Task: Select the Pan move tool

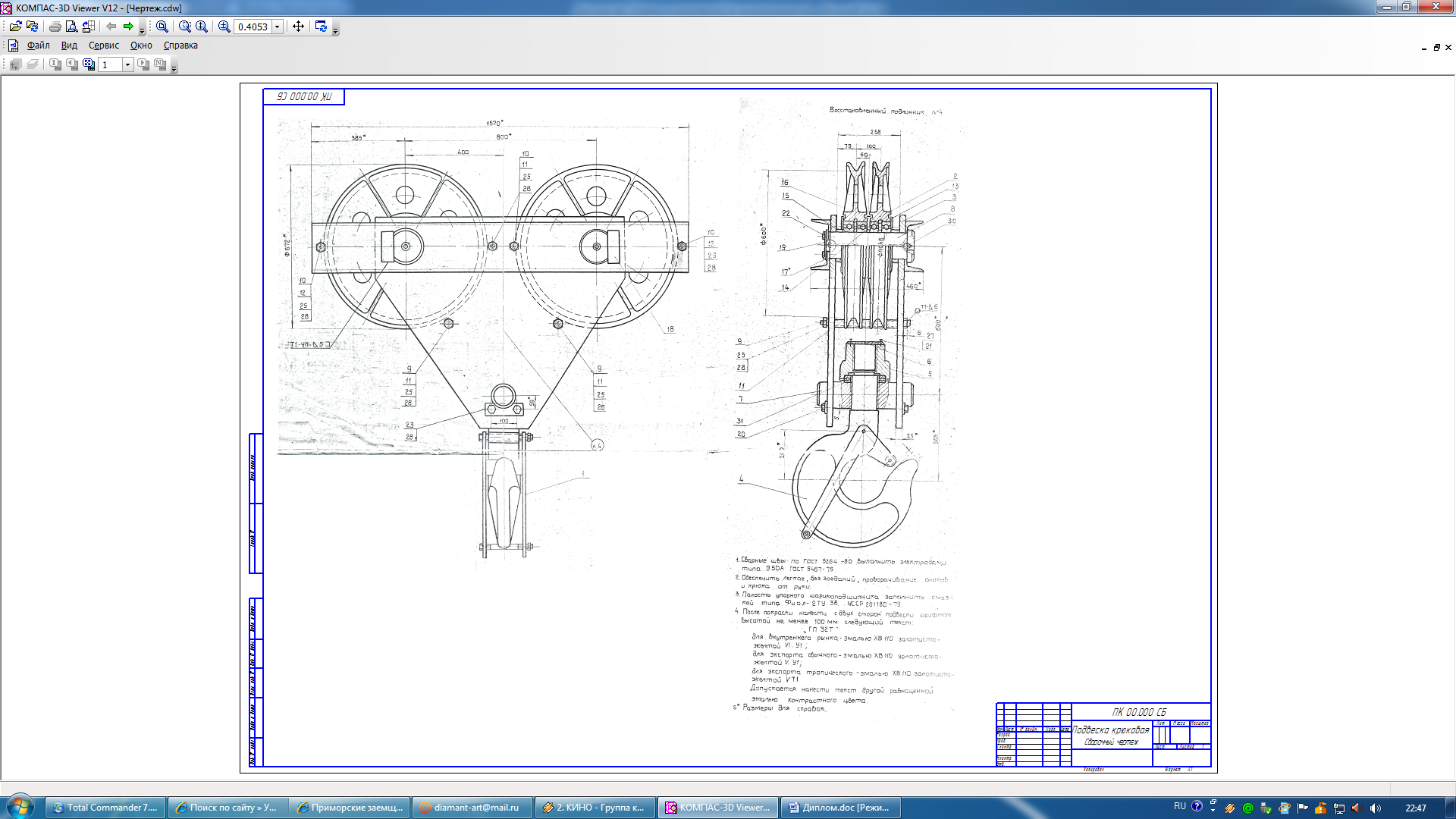Action: (x=298, y=27)
